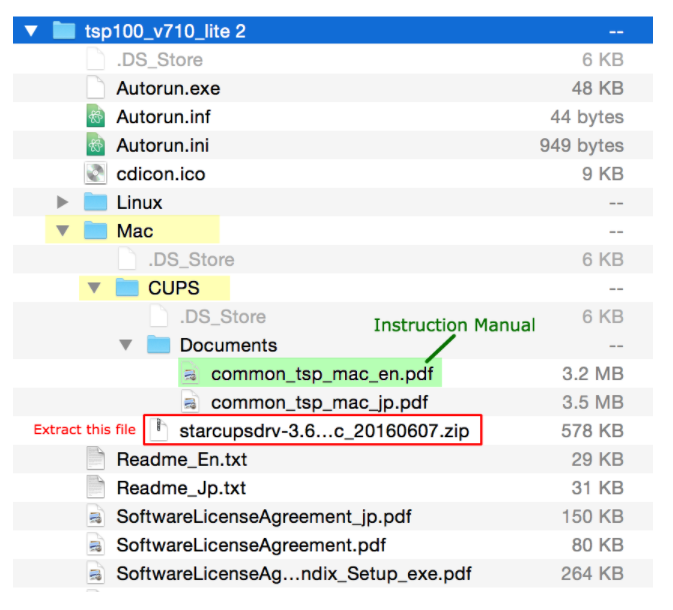Select the common_tsp_mac_jp.pdf file
The width and height of the screenshot is (673, 610).
click(319, 403)
